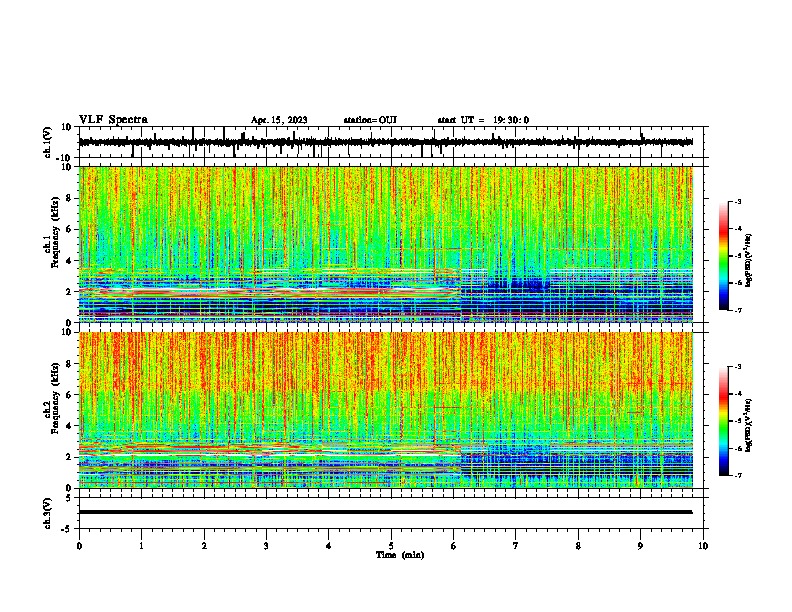
Task: Click the "-5" label on ch.1 color scale
Action: [x=737, y=256]
